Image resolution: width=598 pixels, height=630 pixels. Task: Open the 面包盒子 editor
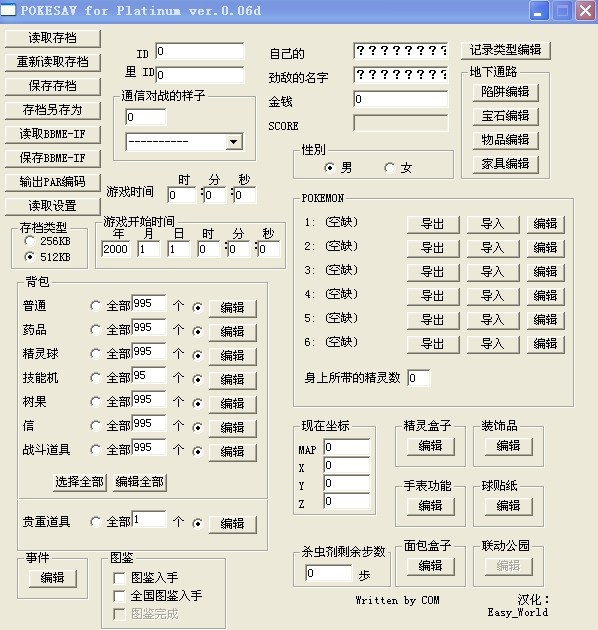(x=431, y=567)
